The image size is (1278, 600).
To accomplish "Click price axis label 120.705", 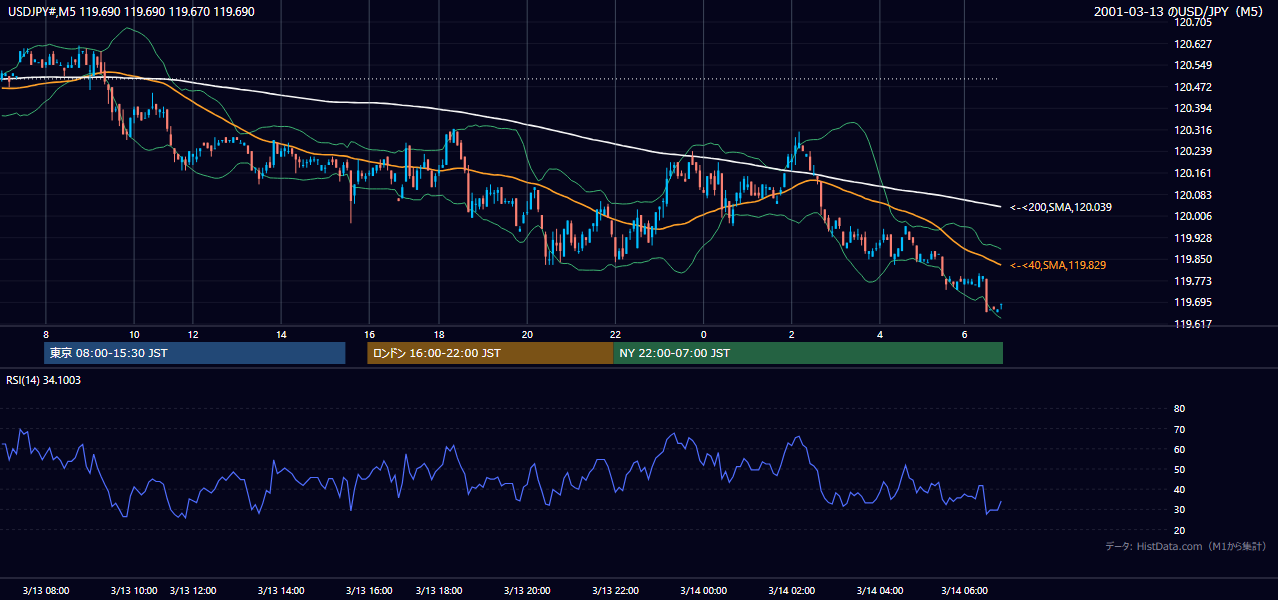I will pos(1193,22).
